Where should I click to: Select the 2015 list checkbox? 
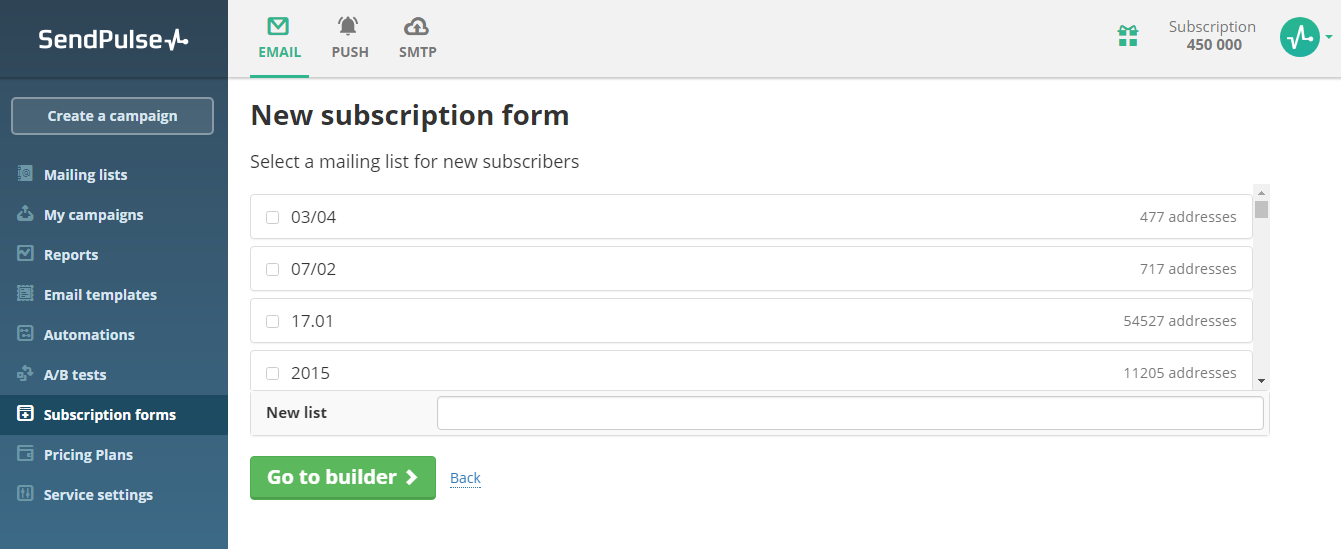[x=272, y=373]
